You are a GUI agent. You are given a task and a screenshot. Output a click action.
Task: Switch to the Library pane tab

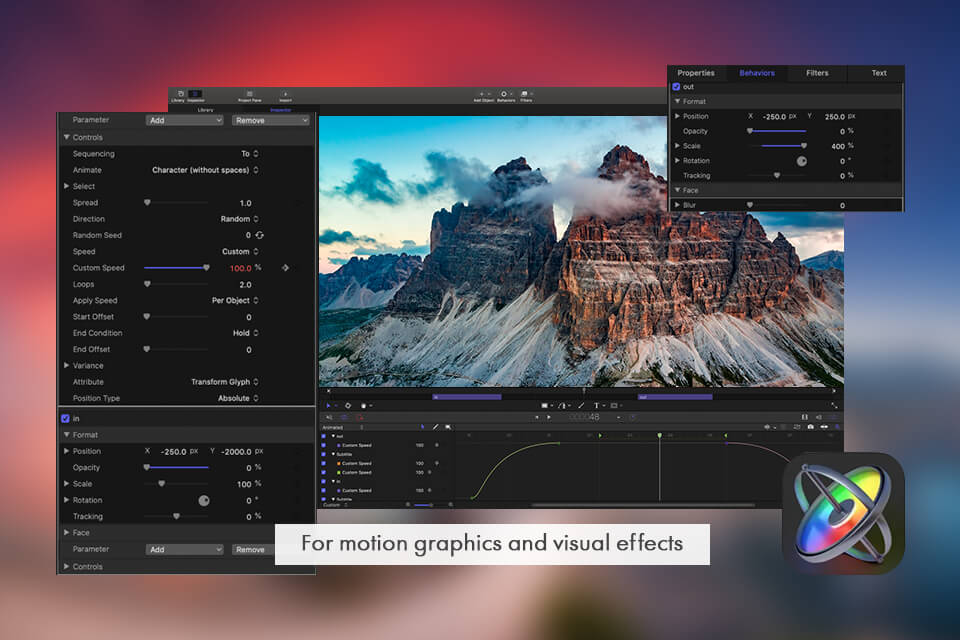(x=205, y=110)
